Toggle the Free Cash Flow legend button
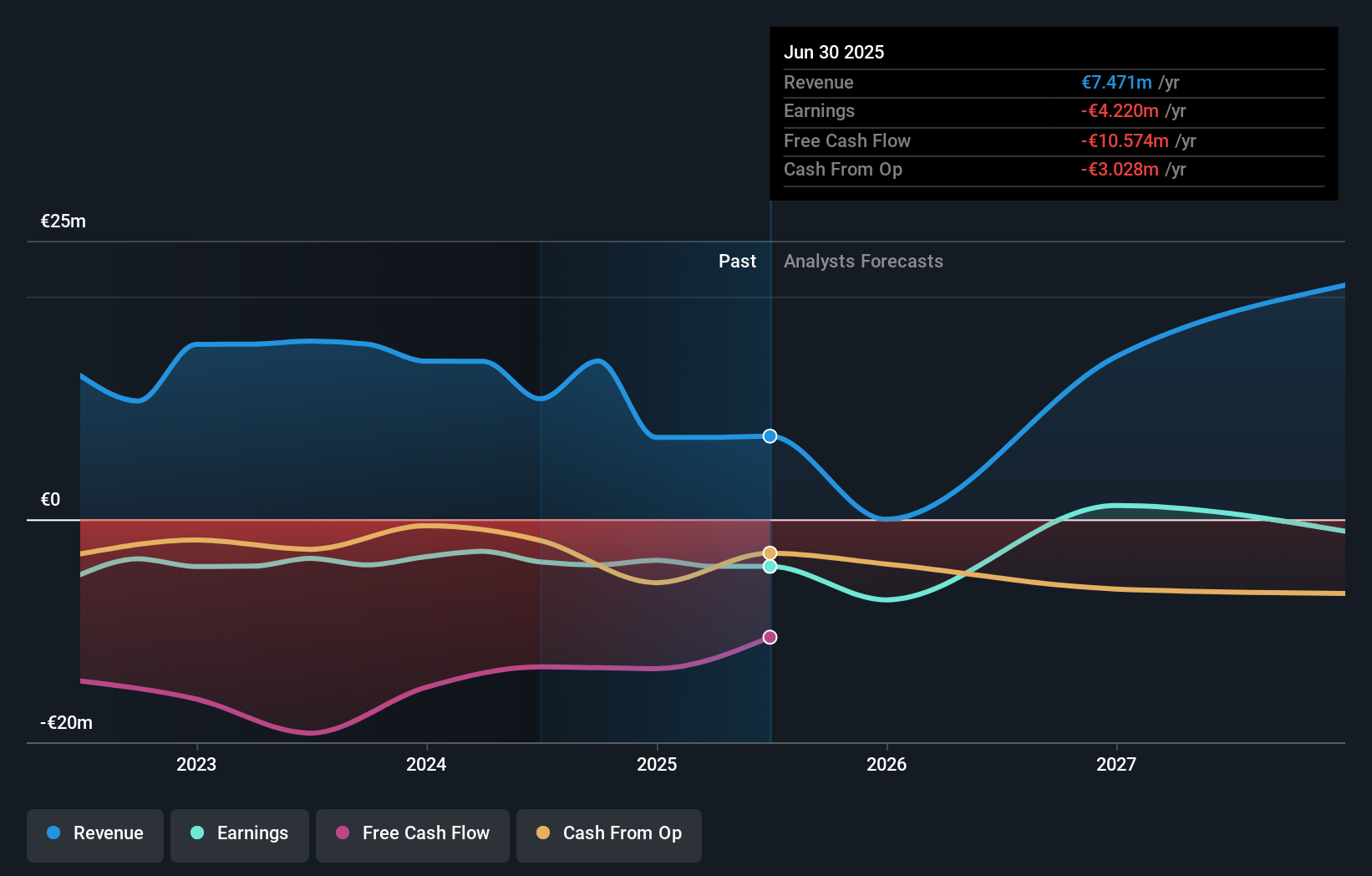The width and height of the screenshot is (1372, 876). (x=413, y=835)
